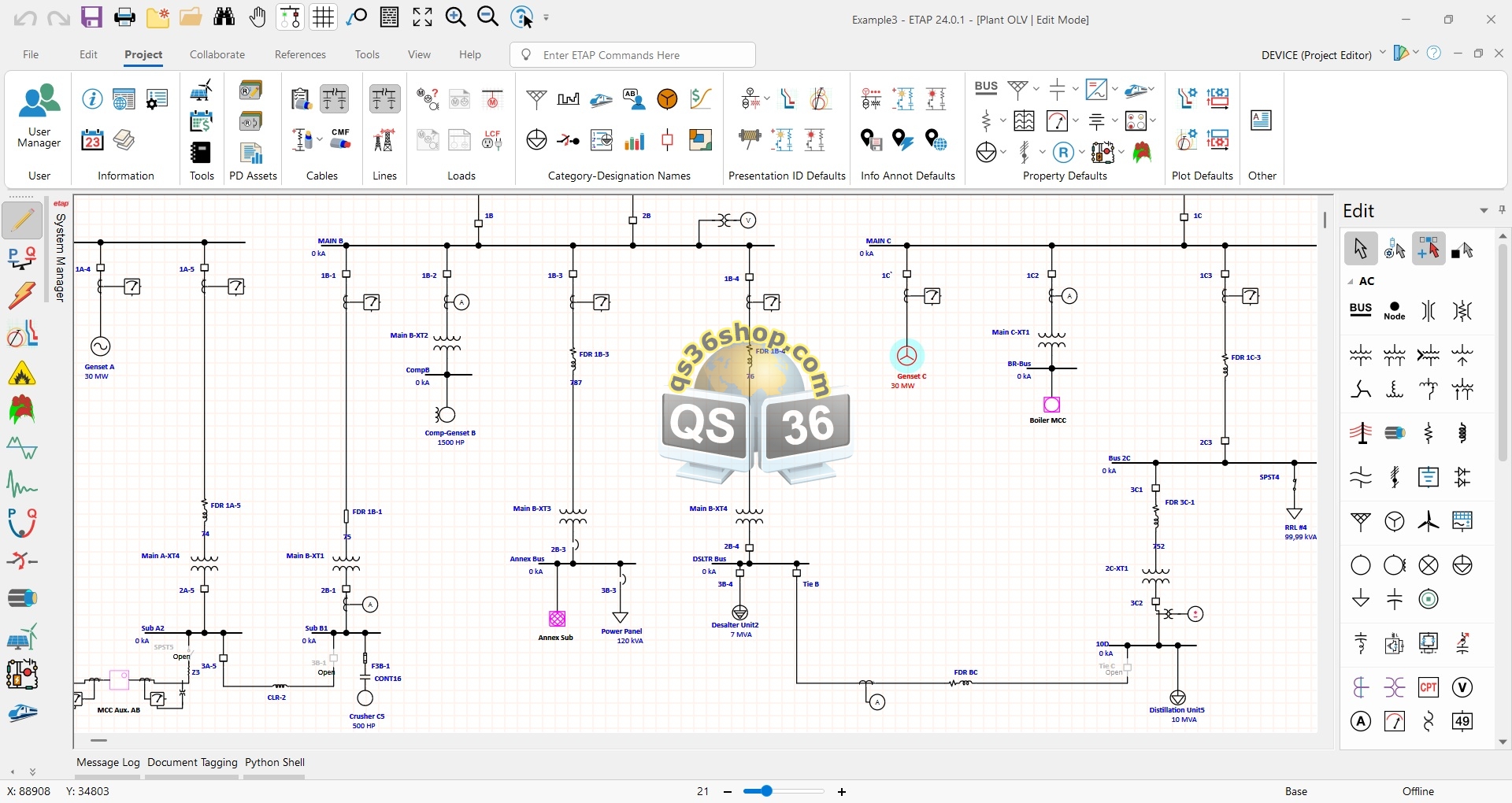This screenshot has height=803, width=1512.
Task: Click the zoom to fit arrows icon
Action: 422,17
